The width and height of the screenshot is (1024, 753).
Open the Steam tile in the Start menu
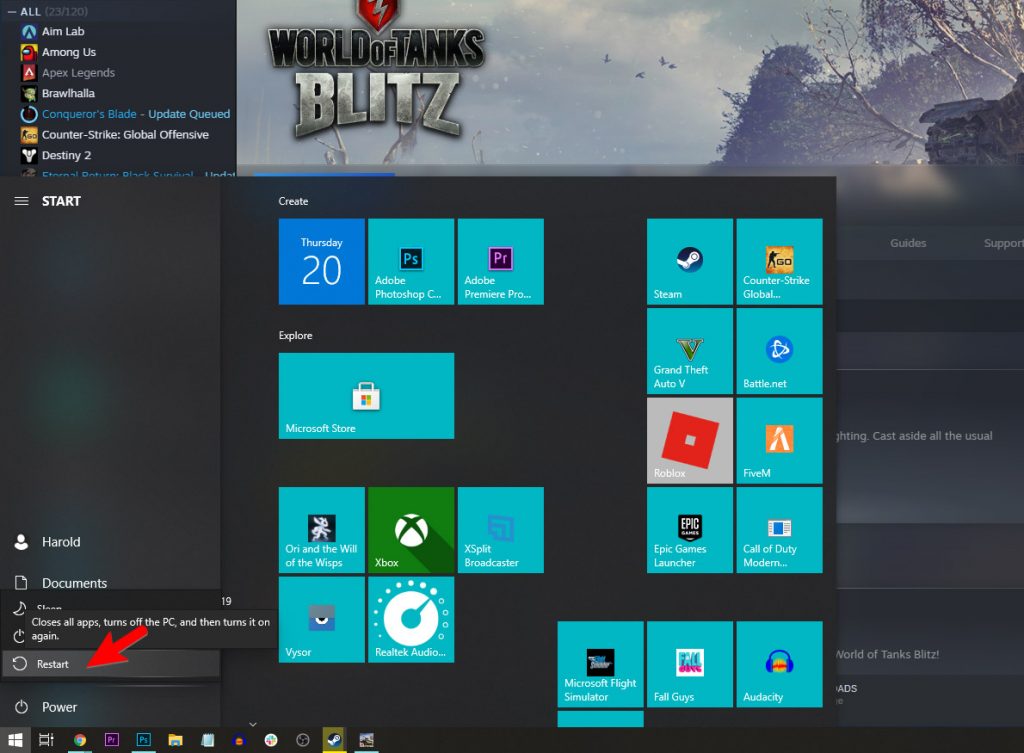690,261
